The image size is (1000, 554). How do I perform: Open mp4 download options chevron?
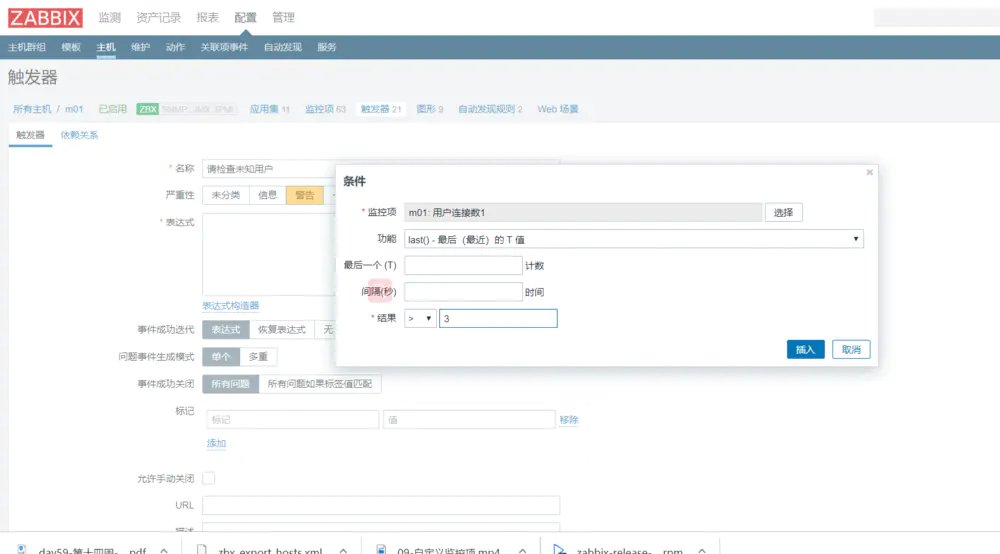point(522,550)
